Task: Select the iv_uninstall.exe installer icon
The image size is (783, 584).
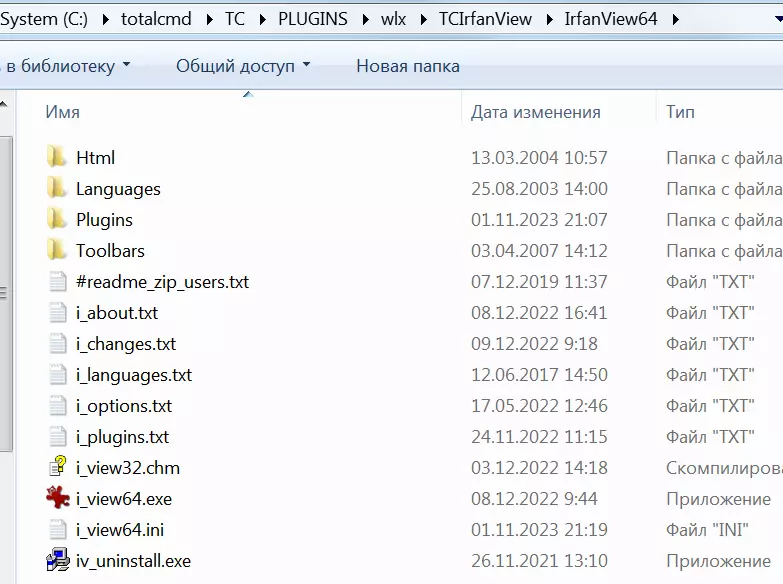Action: [x=57, y=561]
